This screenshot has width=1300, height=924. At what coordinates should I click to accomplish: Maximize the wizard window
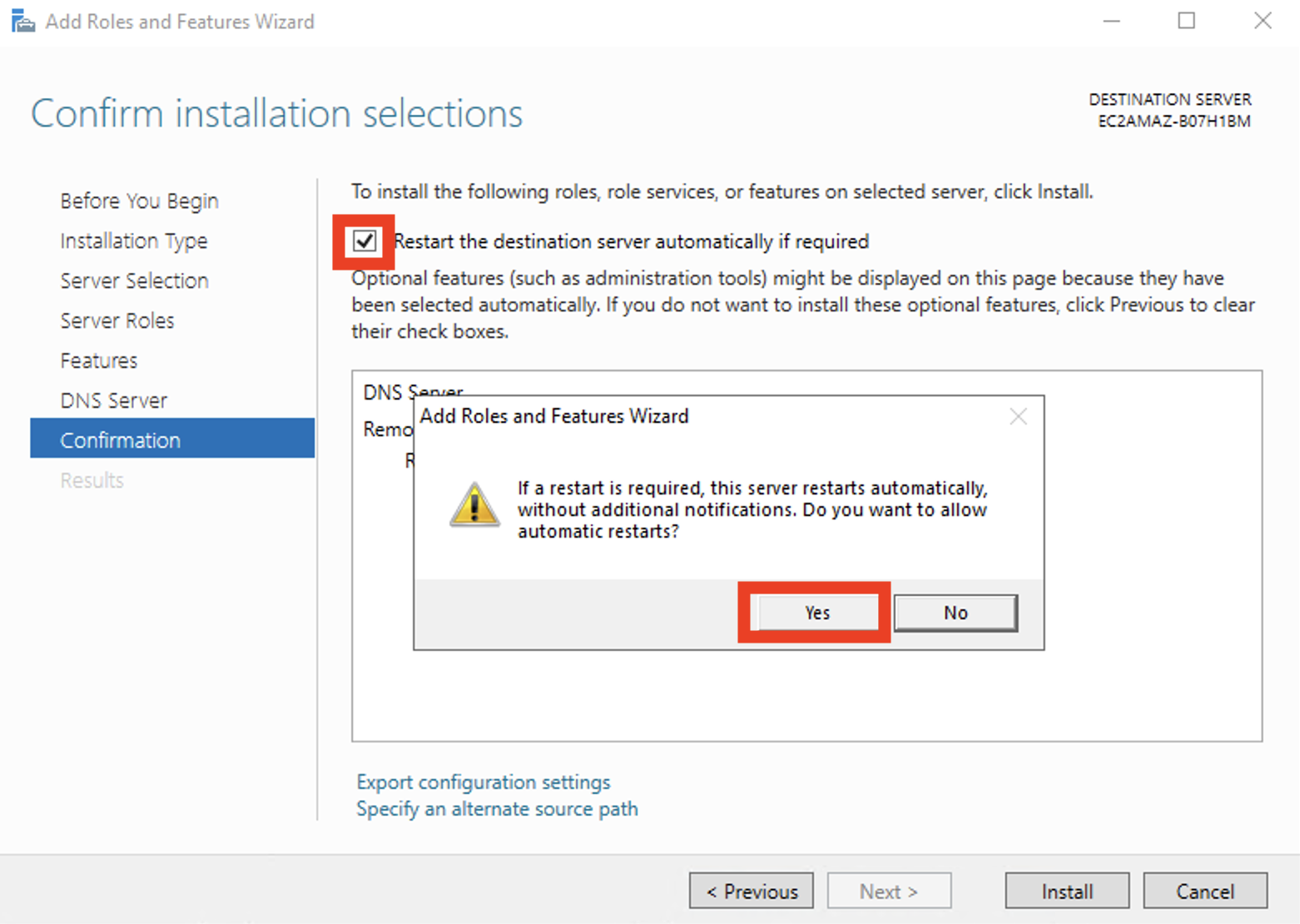pyautogui.click(x=1187, y=21)
